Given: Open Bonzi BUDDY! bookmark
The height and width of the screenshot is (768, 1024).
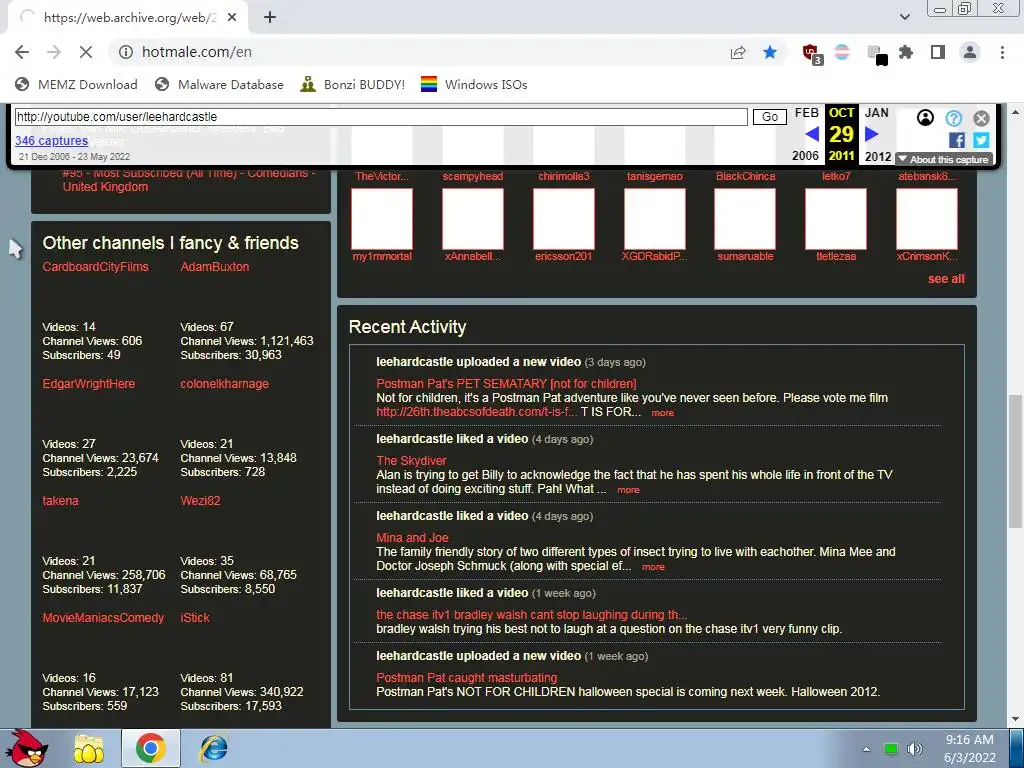Looking at the screenshot, I should point(353,84).
